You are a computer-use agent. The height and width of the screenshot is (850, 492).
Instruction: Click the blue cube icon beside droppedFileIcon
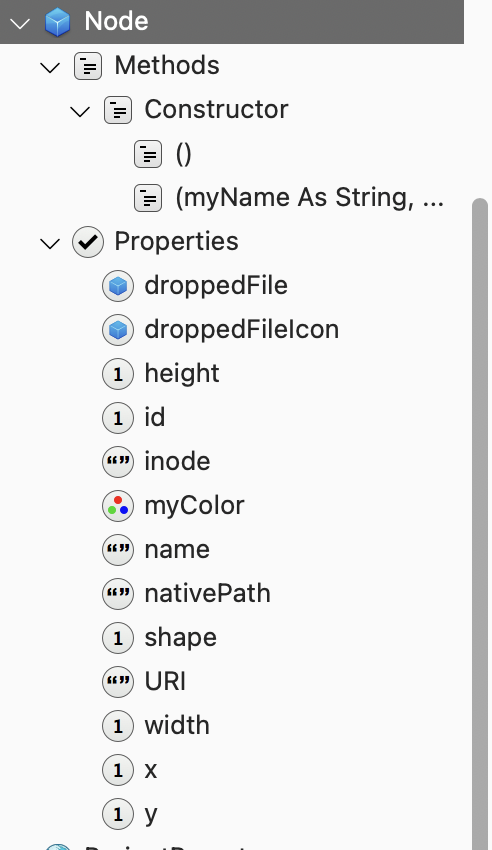click(118, 330)
